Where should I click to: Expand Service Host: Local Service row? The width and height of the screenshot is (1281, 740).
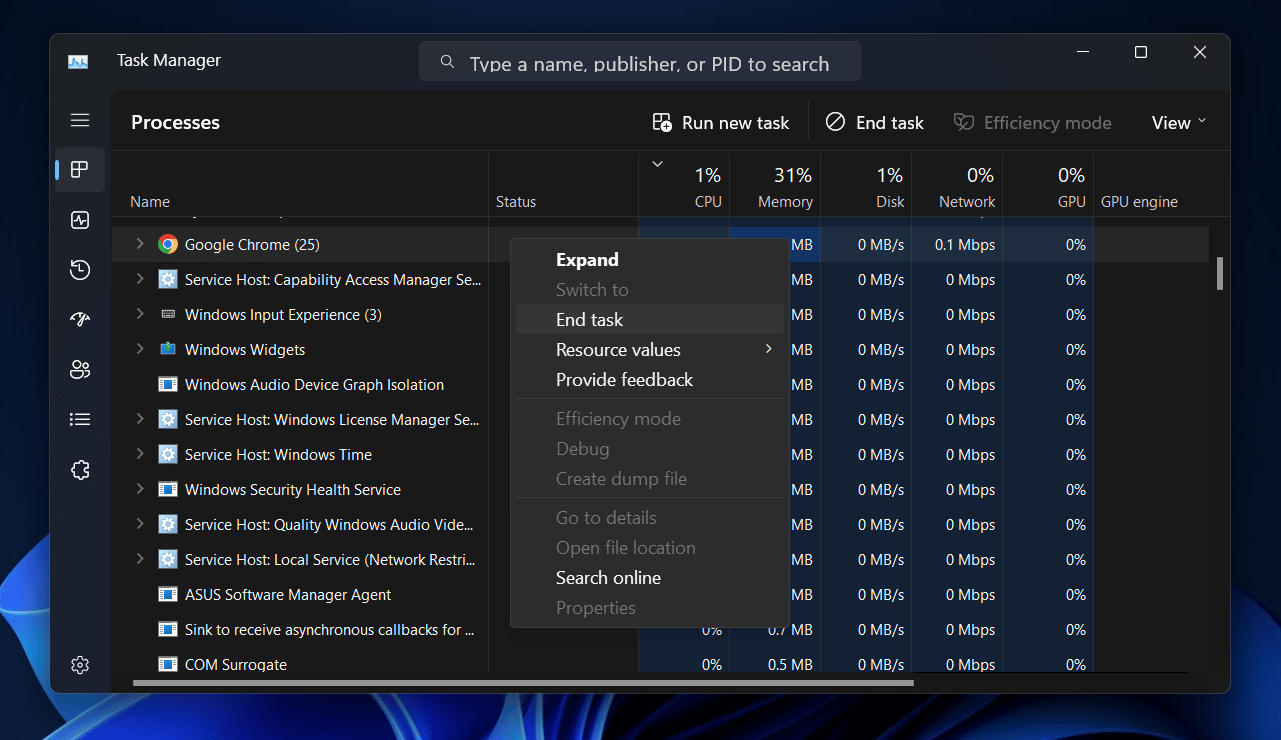(140, 559)
